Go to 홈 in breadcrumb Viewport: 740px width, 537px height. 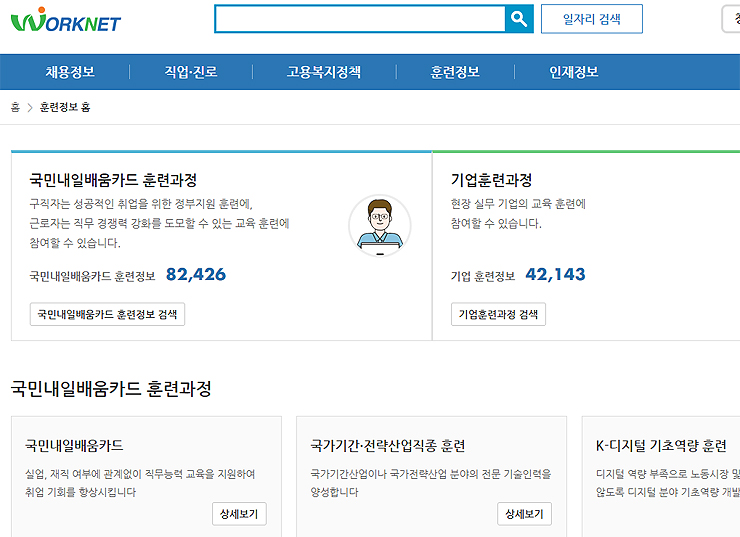coord(16,107)
